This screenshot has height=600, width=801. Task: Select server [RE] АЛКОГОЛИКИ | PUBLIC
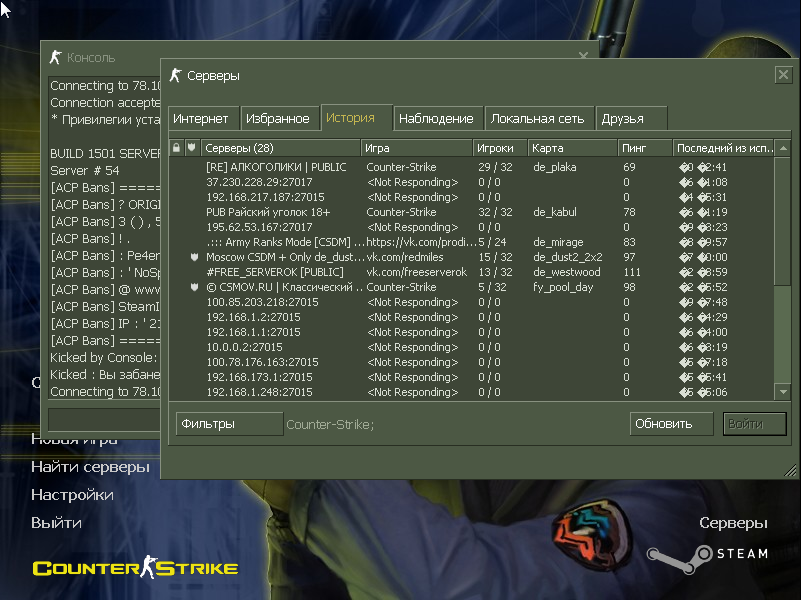point(472,167)
